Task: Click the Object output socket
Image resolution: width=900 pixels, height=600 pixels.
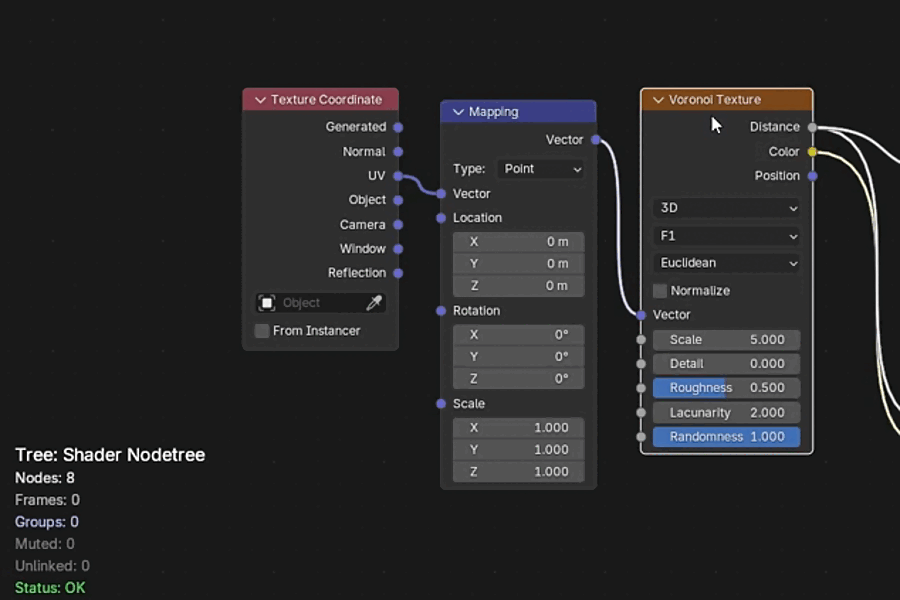Action: (398, 200)
